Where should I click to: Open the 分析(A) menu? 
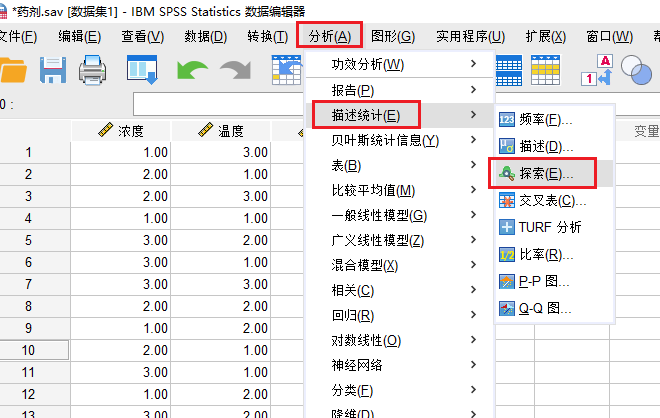330,36
